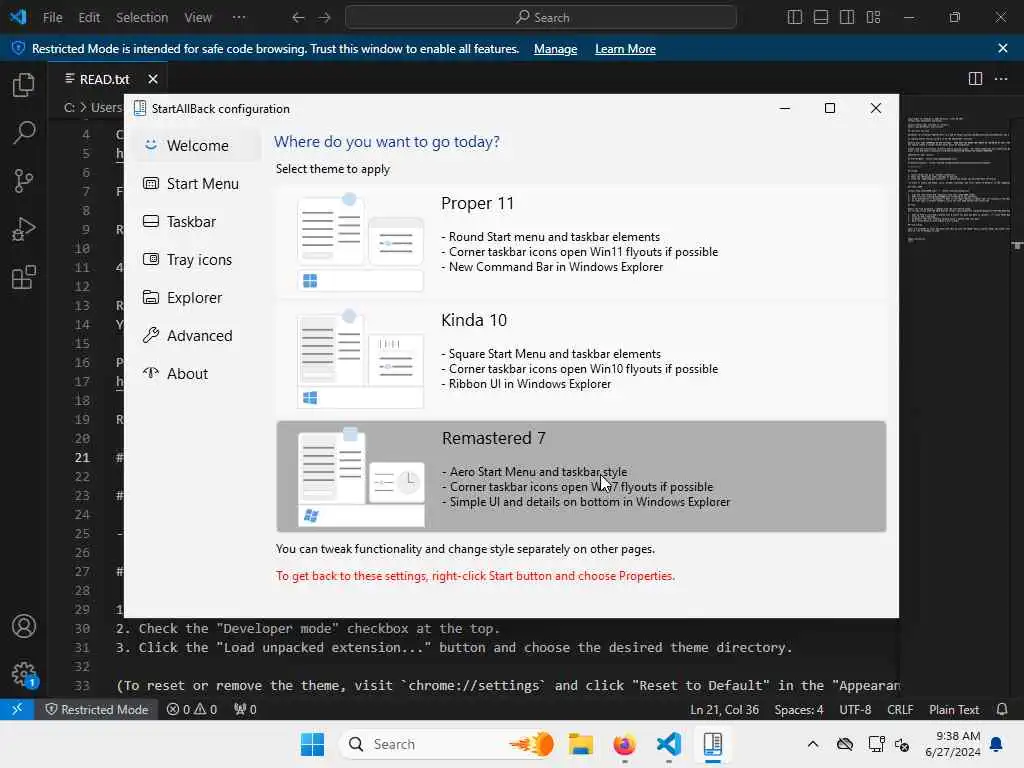Open Run and Debug view in VS Code
1024x768 pixels.
pyautogui.click(x=24, y=229)
